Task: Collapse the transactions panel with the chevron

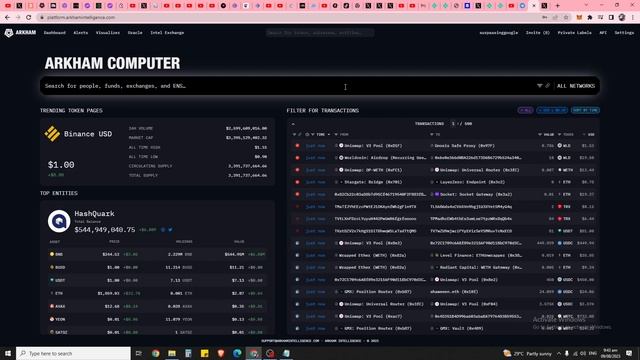Action: (293, 124)
